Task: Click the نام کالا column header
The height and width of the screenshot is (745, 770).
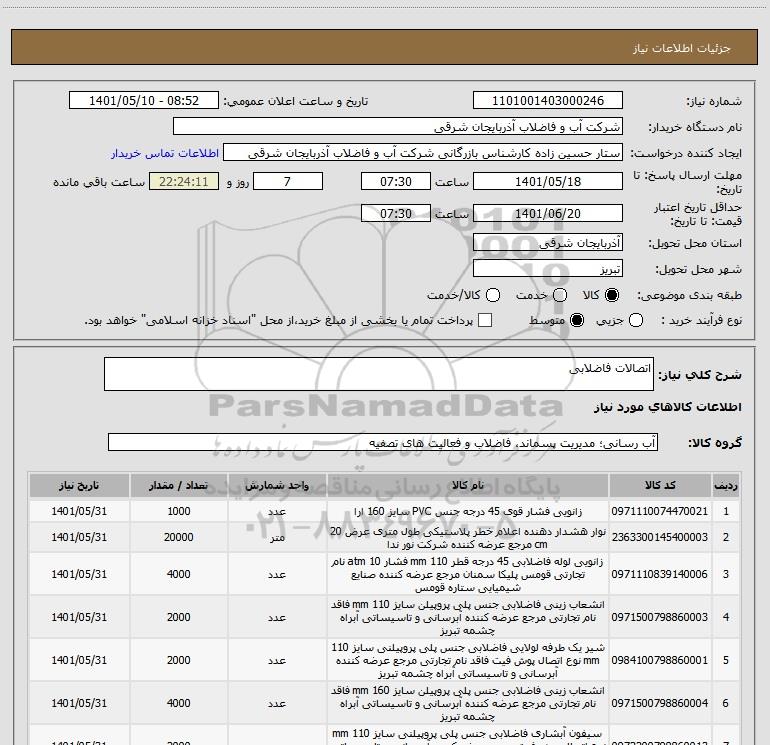Action: [468, 485]
